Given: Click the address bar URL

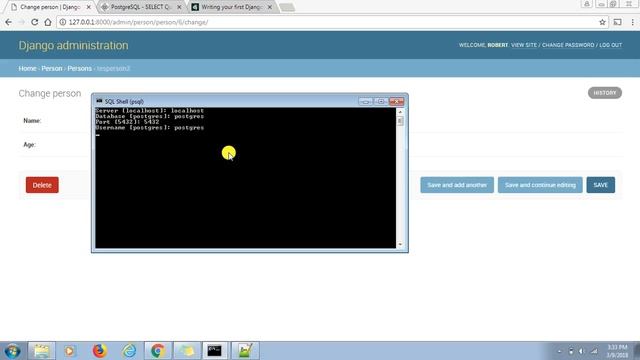Looking at the screenshot, I should pyautogui.click(x=138, y=22).
